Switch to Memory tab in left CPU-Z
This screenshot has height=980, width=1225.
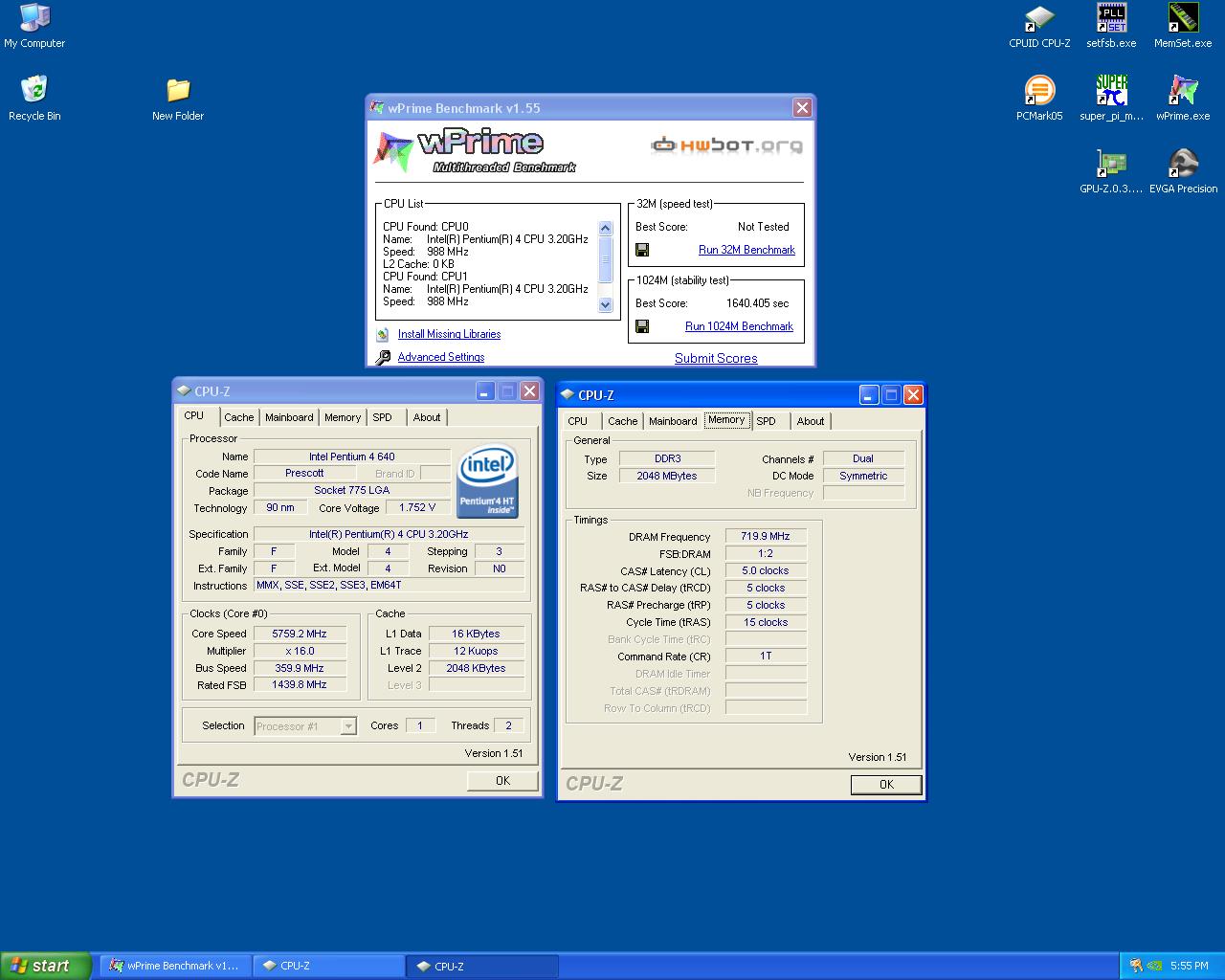point(343,417)
